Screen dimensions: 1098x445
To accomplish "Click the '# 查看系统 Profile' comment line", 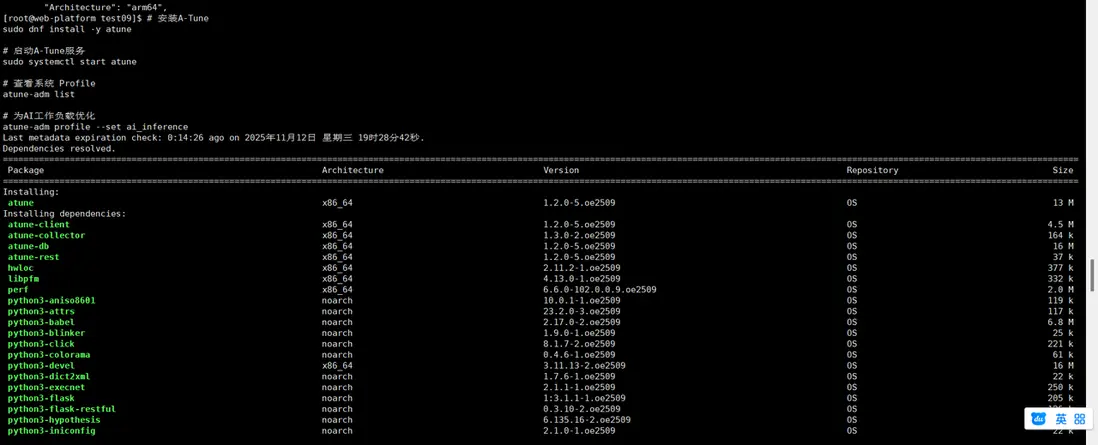I will tap(49, 83).
